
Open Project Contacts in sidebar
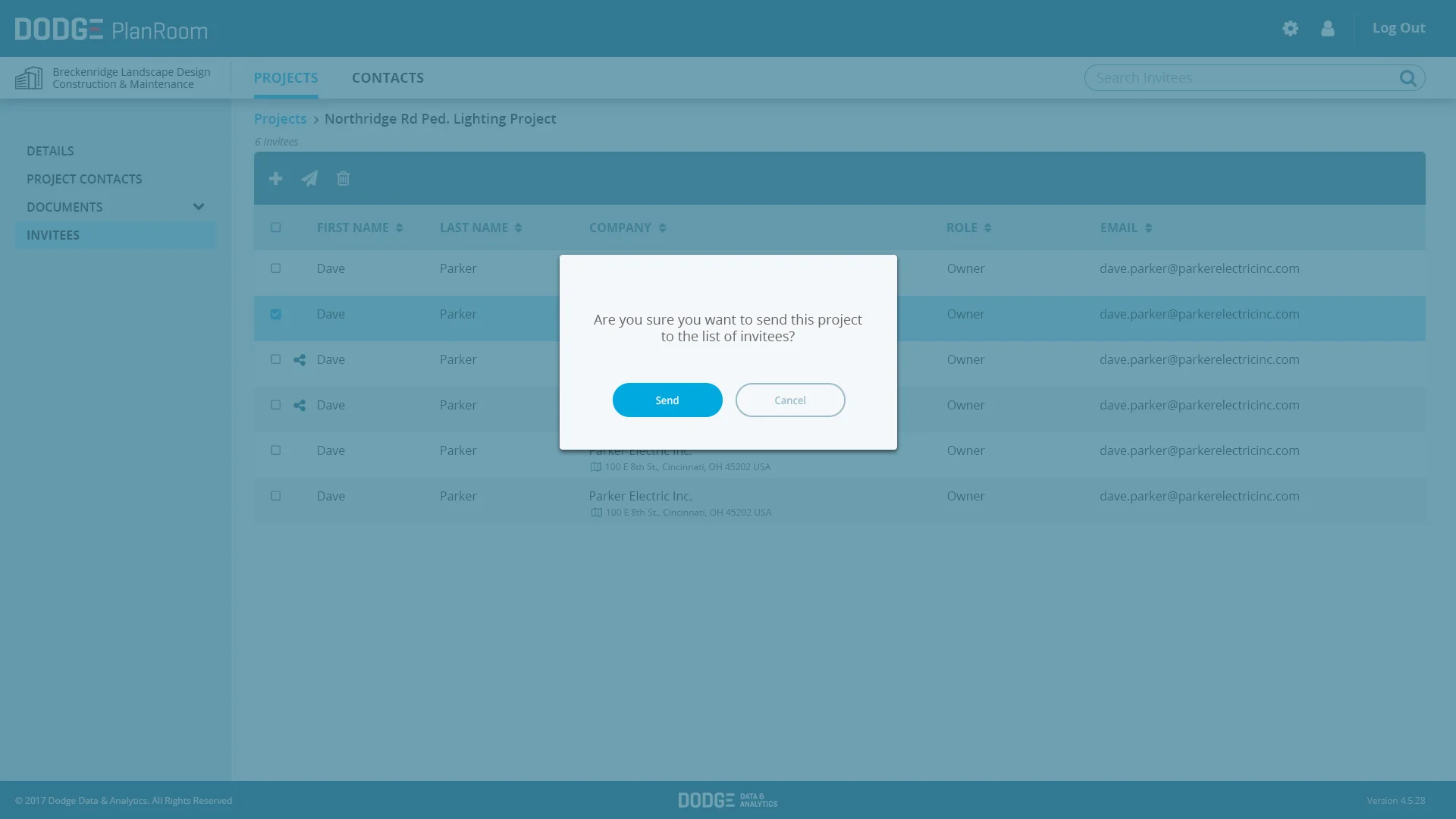(84, 179)
